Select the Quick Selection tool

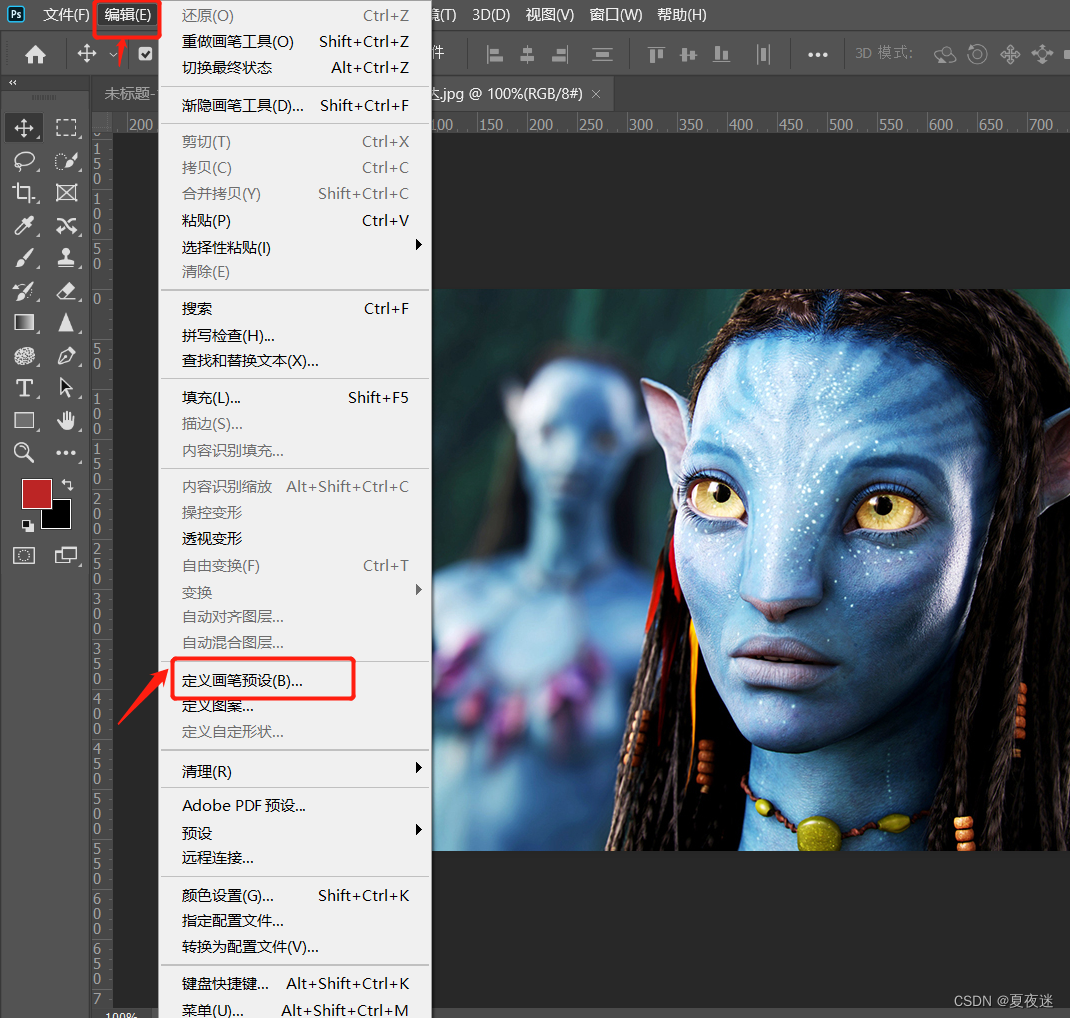66,161
